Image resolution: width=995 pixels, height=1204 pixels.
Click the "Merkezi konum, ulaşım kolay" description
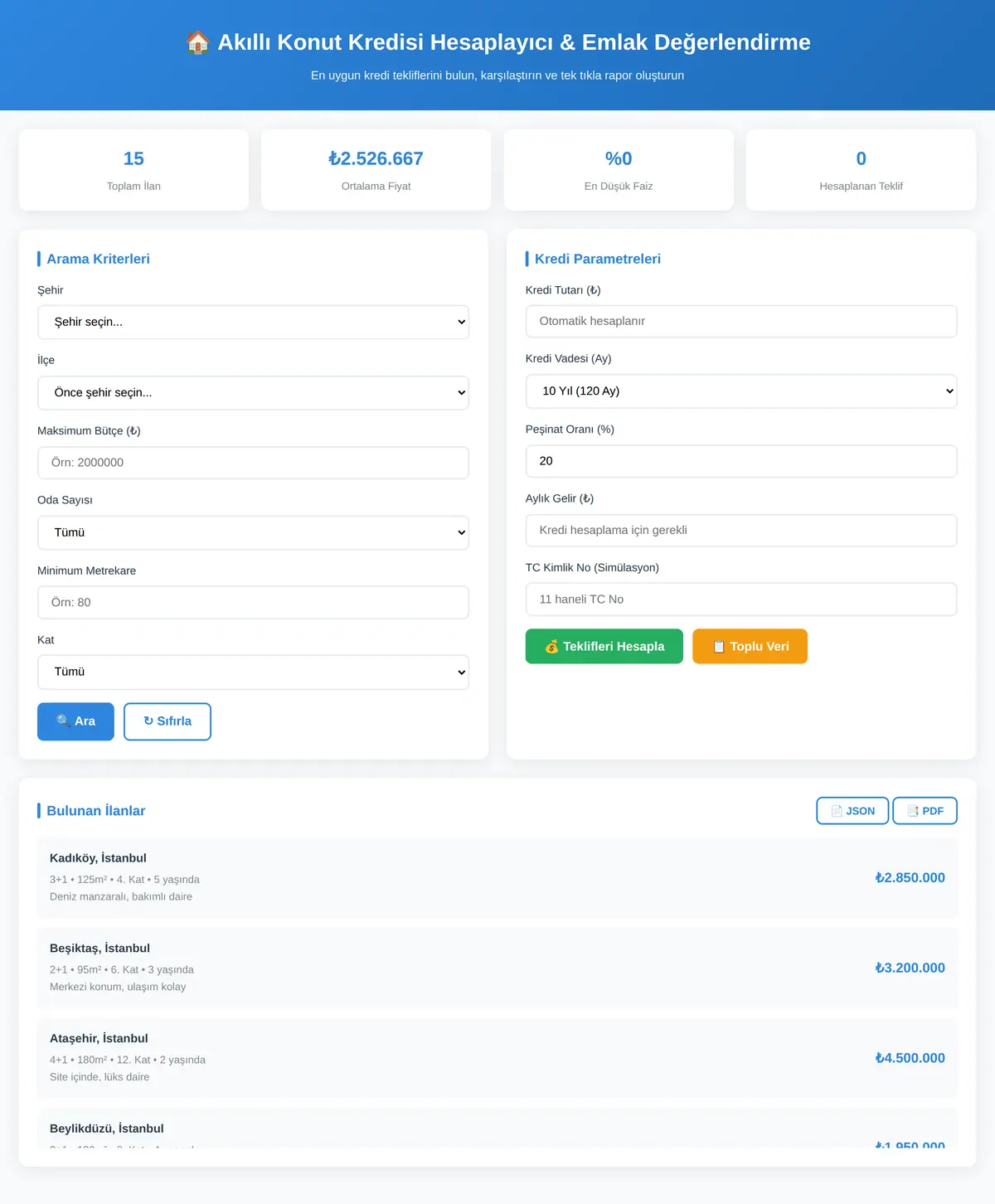pyautogui.click(x=118, y=987)
